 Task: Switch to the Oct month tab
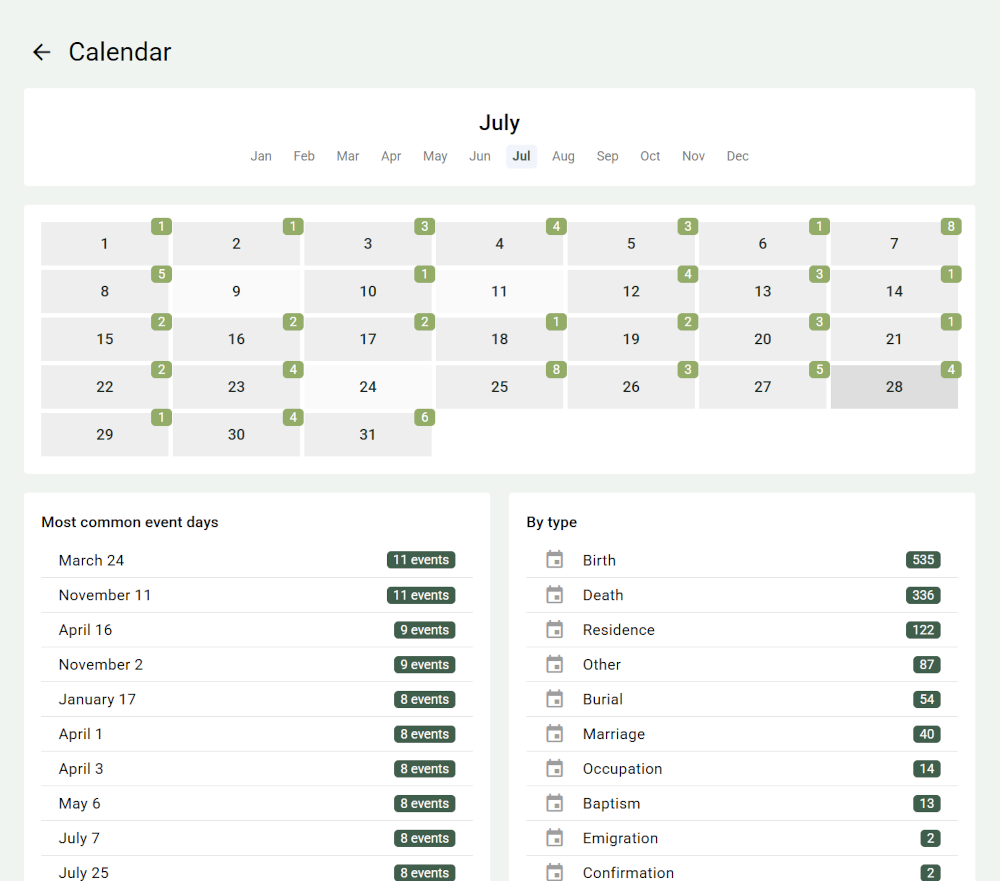[x=650, y=156]
